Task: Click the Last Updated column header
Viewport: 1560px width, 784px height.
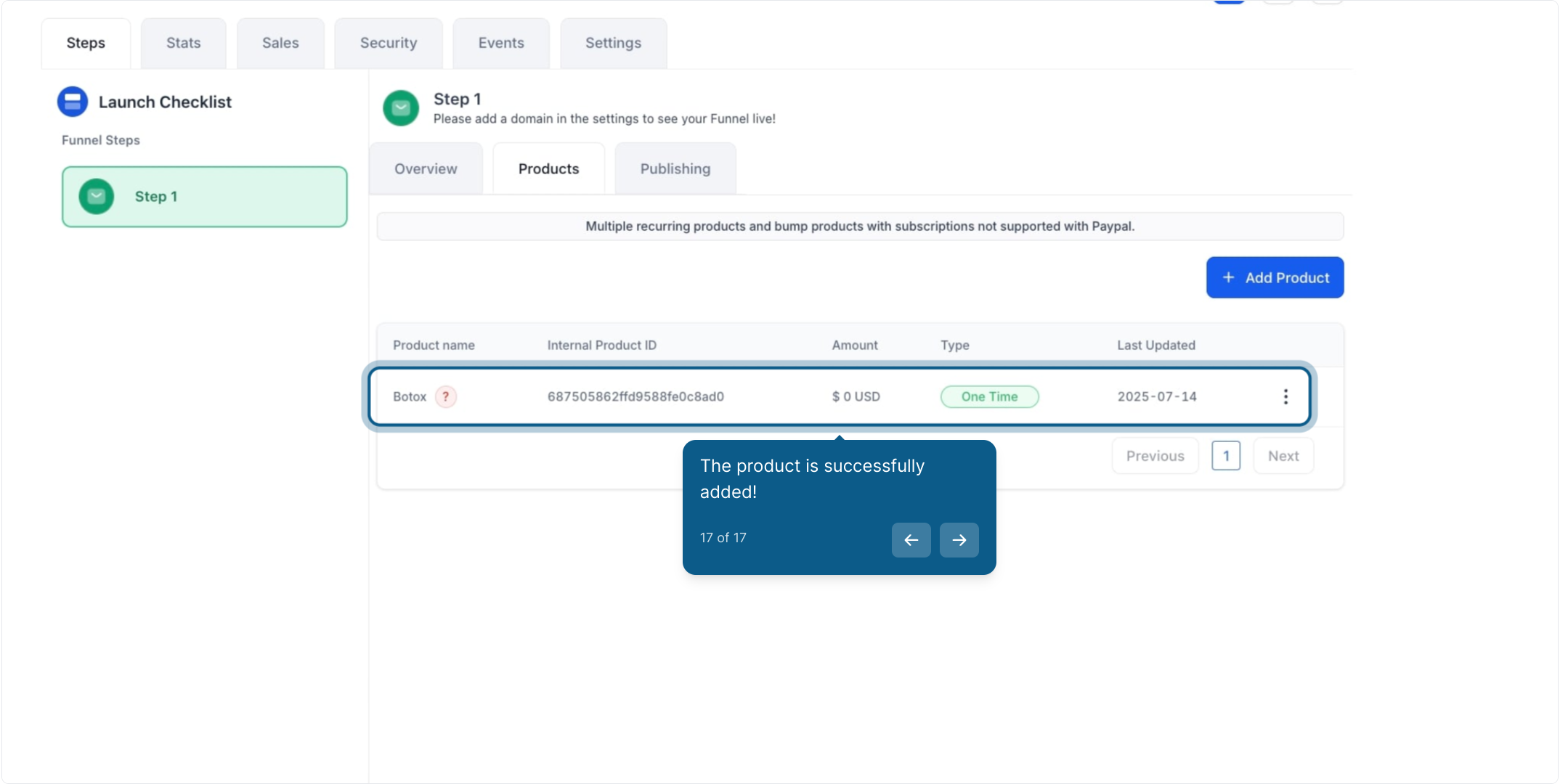Action: [x=1156, y=346]
